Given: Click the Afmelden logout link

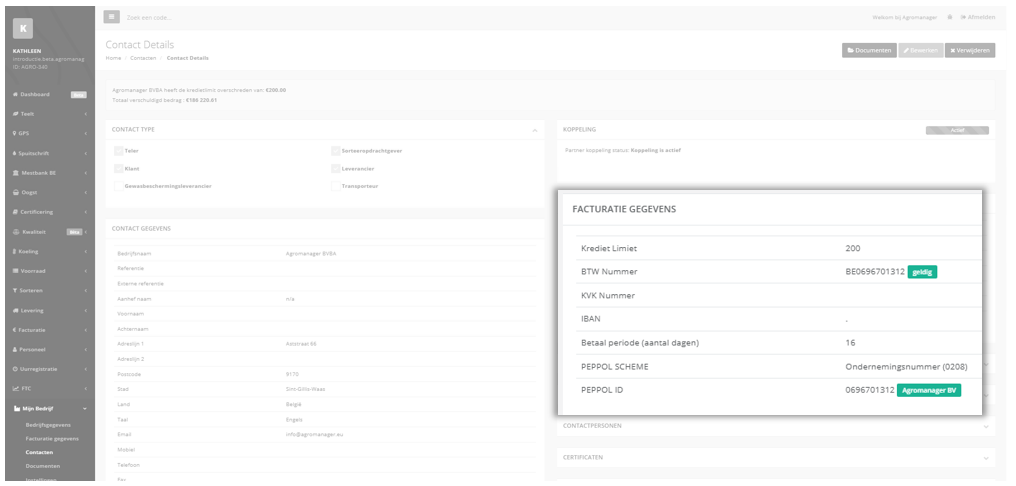Looking at the screenshot, I should click(978, 17).
